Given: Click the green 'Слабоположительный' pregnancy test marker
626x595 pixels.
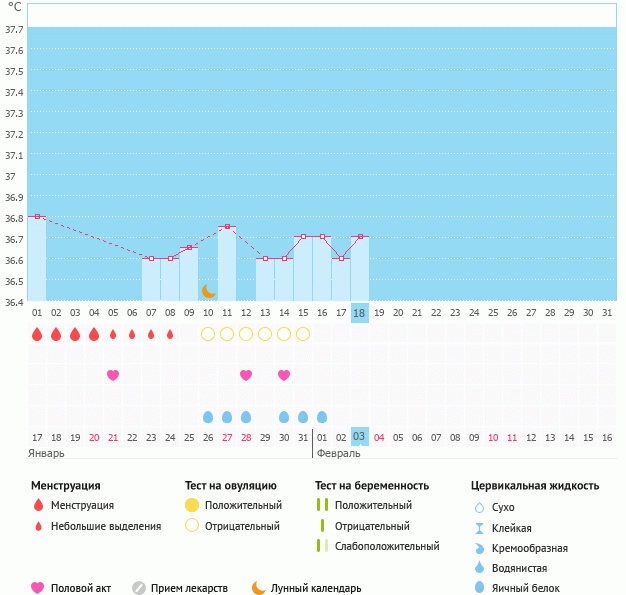Looking at the screenshot, I should coord(322,546).
